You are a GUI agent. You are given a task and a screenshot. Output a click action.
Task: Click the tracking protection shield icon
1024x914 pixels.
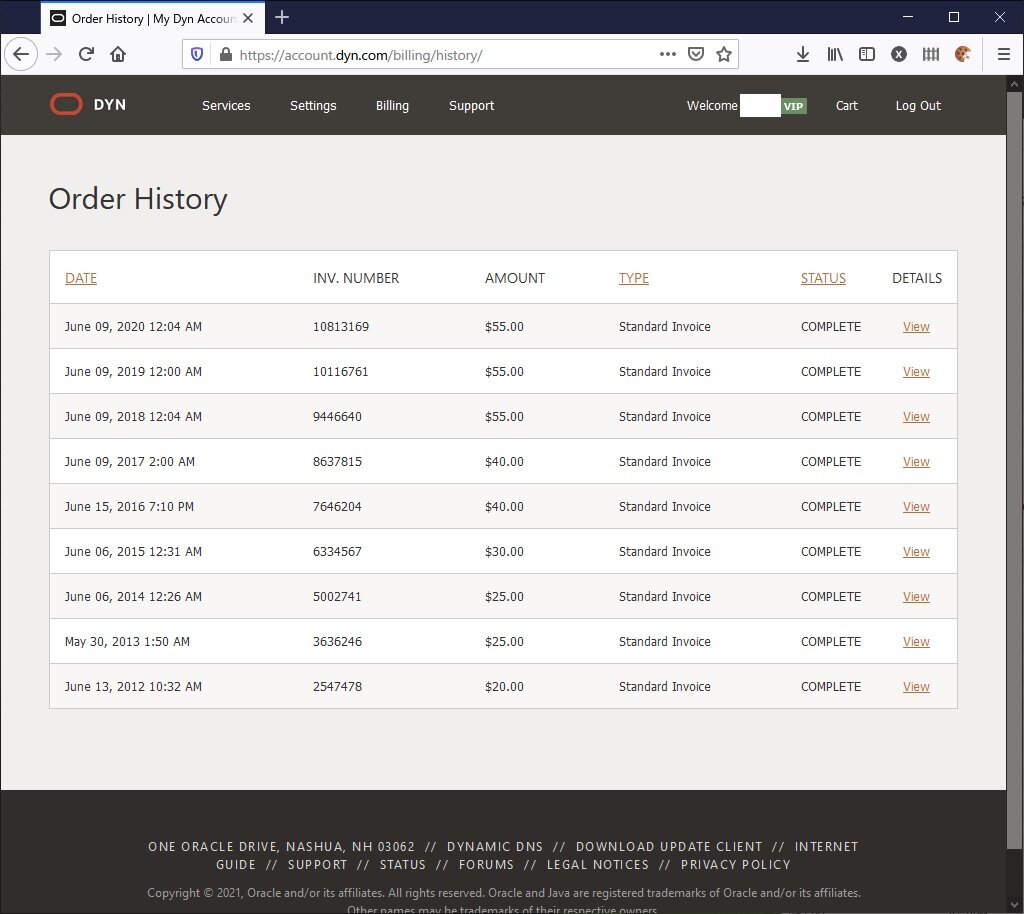[197, 54]
